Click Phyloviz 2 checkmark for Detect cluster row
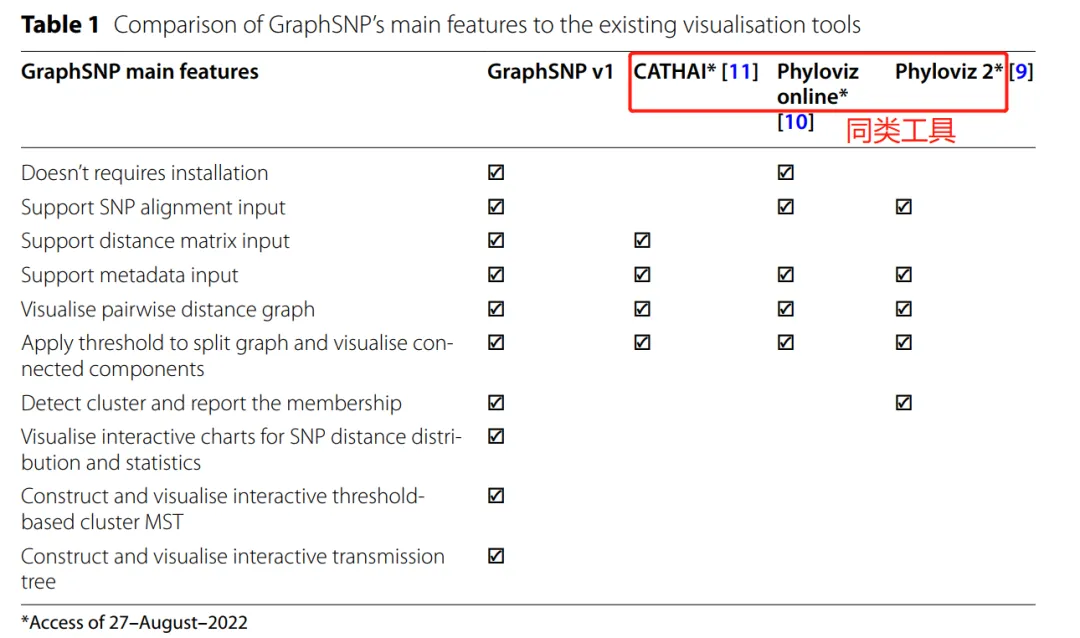 [x=904, y=402]
